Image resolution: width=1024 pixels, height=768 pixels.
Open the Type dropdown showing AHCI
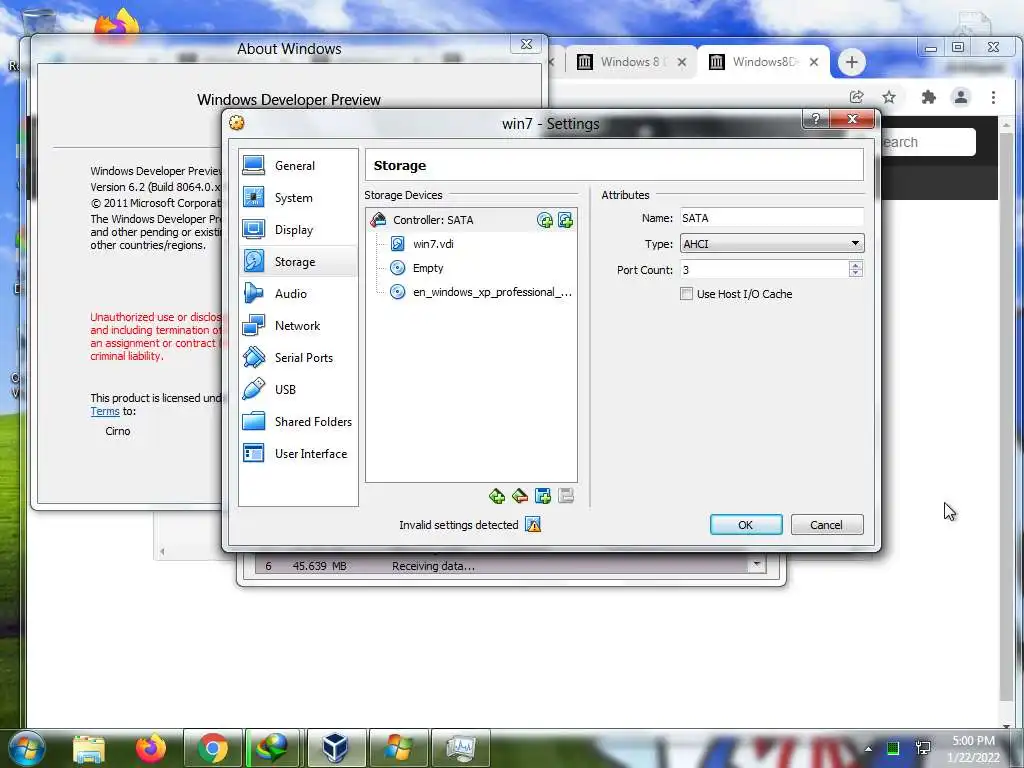point(772,244)
